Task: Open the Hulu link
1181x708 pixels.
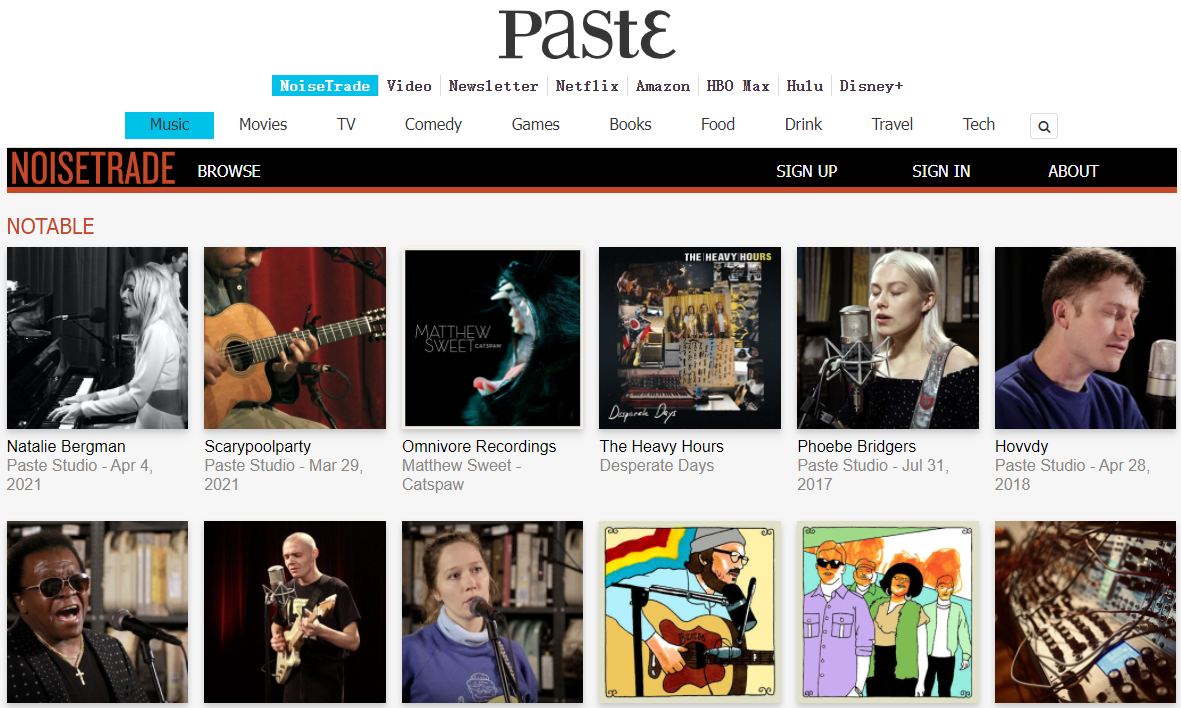Action: click(x=804, y=86)
